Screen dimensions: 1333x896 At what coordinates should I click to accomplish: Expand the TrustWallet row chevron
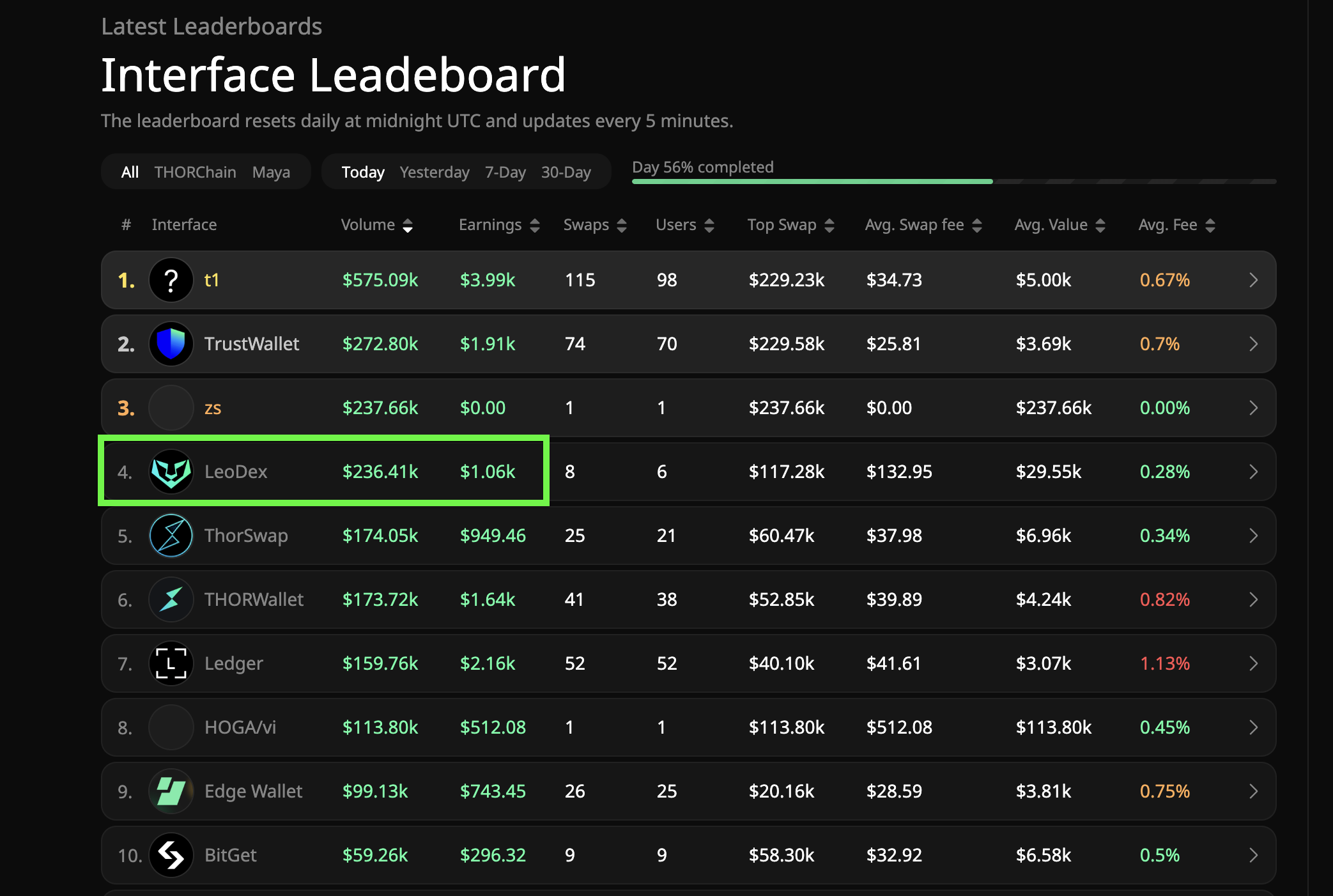pos(1253,344)
